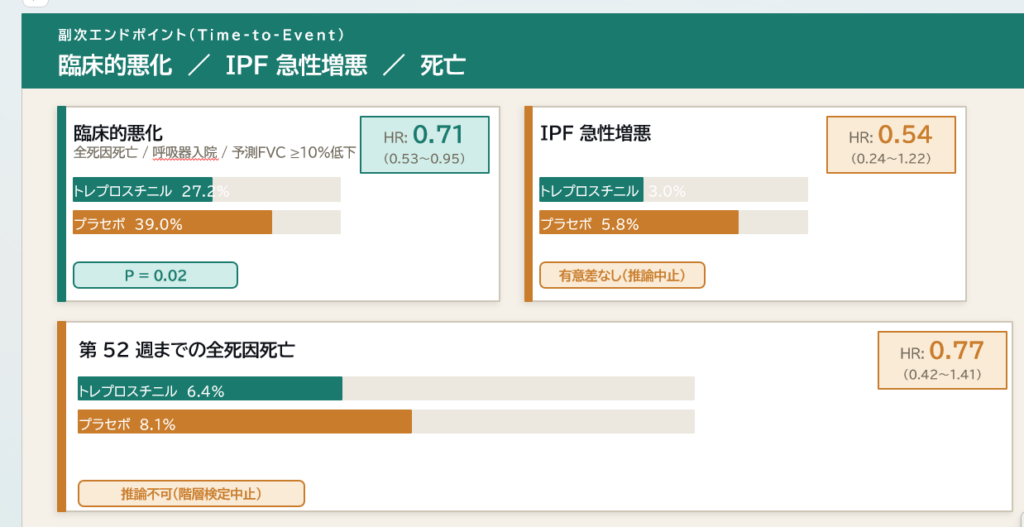Click the 有意差なし(推論中止) badge

(x=622, y=275)
